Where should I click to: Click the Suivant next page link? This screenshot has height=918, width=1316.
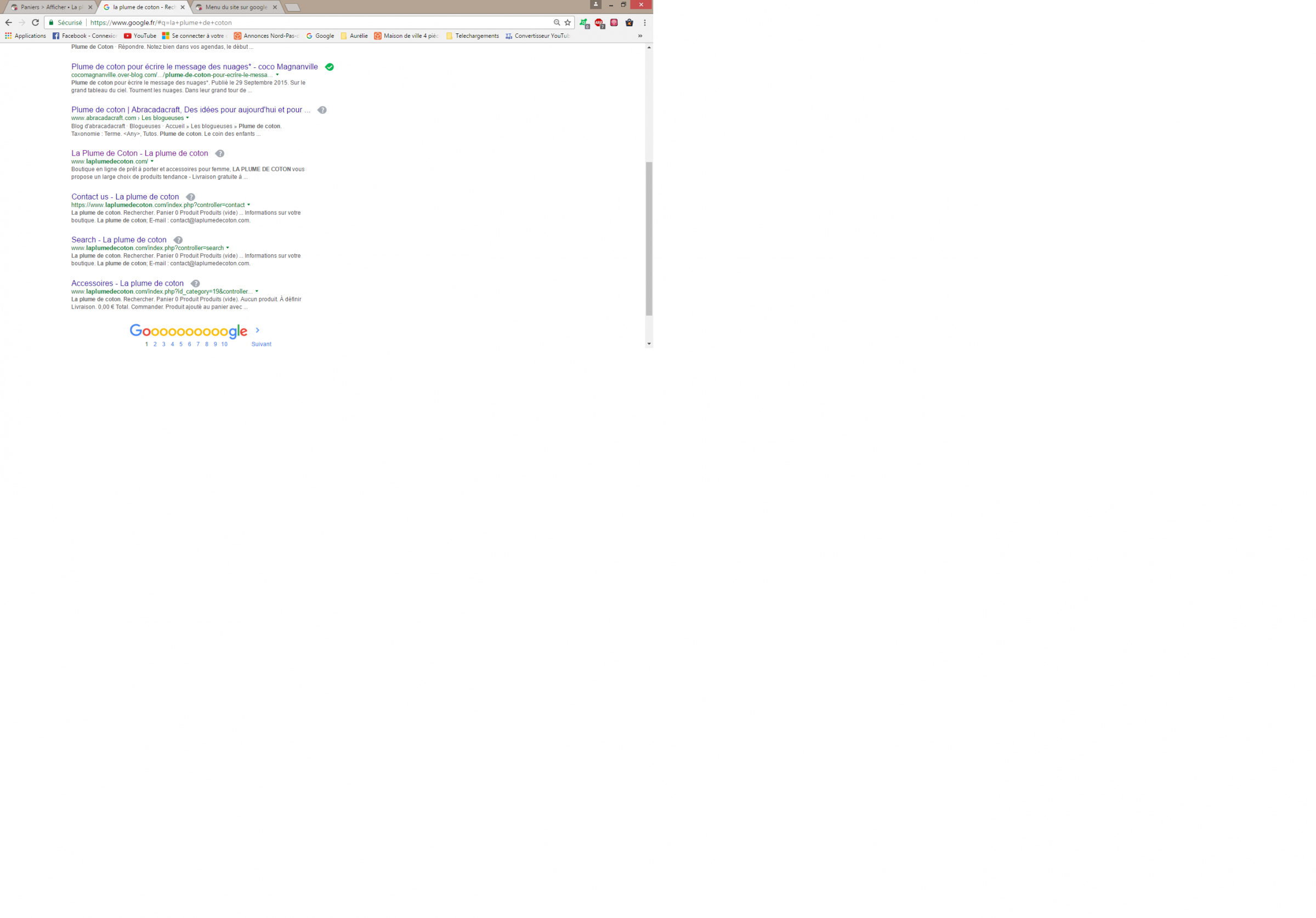click(262, 345)
